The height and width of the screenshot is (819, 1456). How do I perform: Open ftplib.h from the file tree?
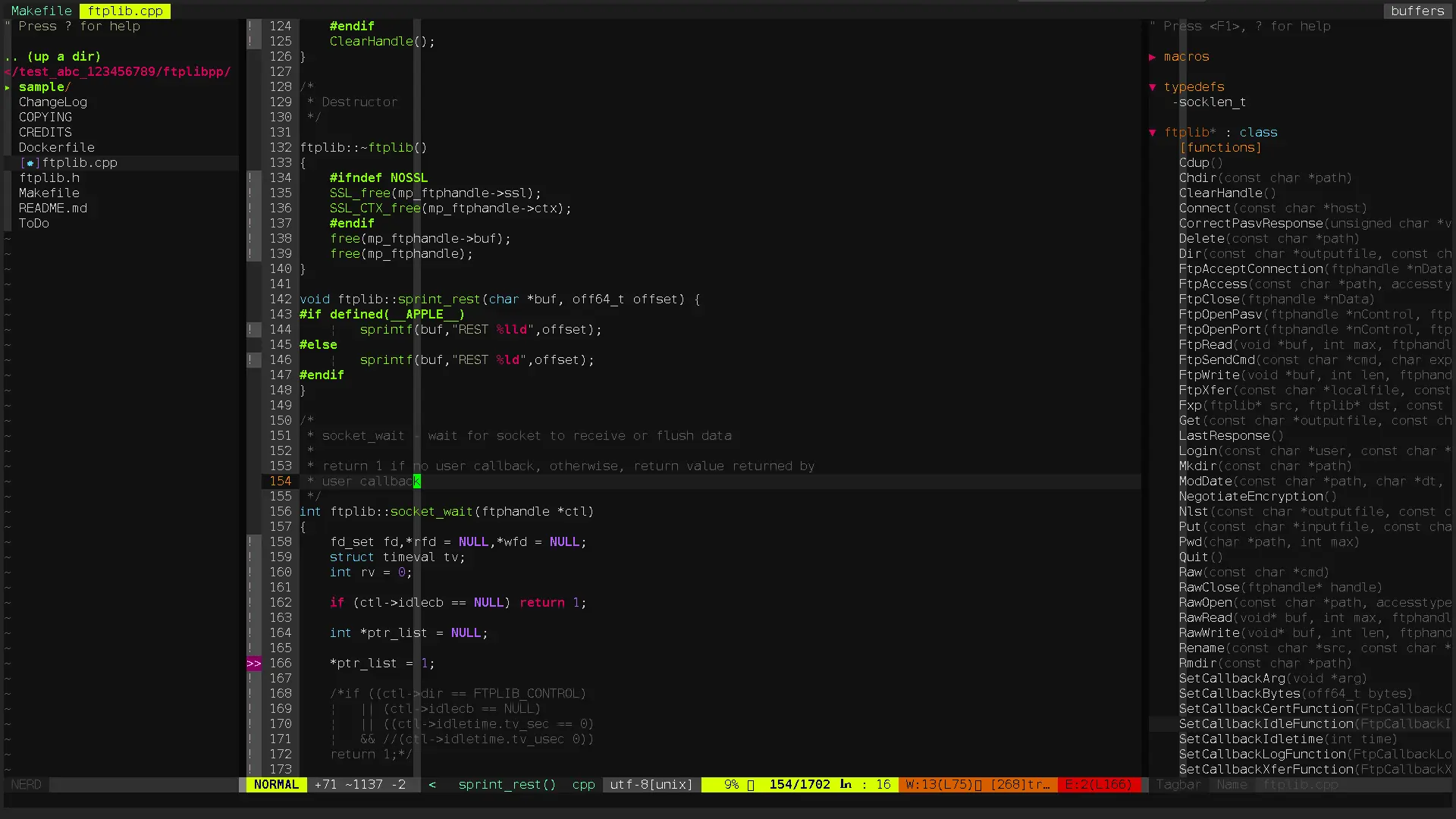point(49,178)
